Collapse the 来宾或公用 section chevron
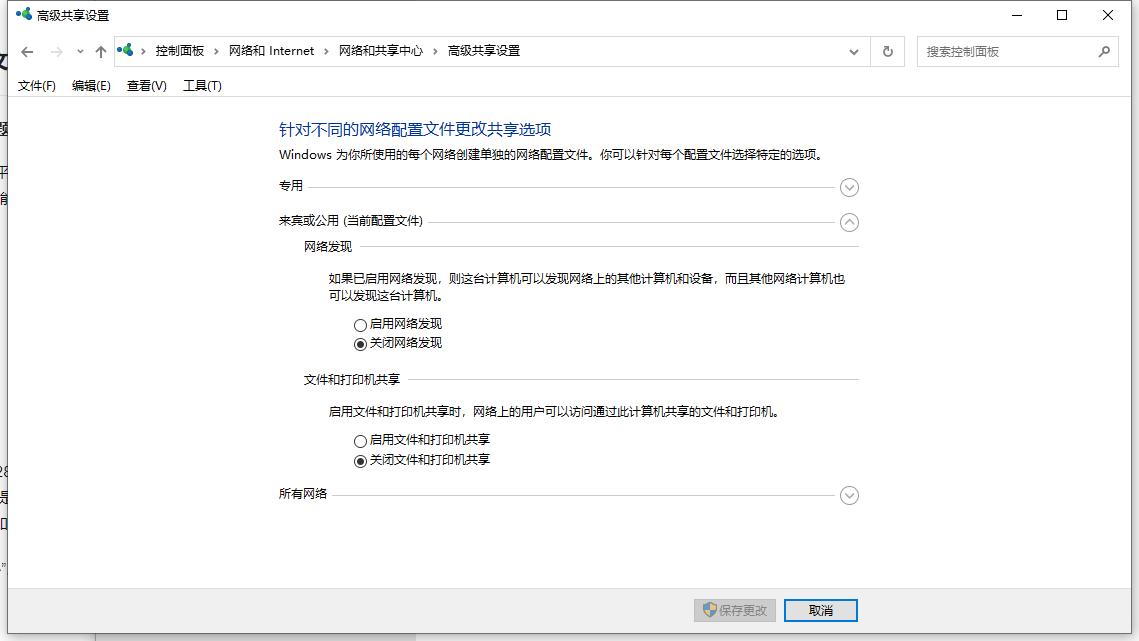The height and width of the screenshot is (641, 1139). tap(849, 222)
